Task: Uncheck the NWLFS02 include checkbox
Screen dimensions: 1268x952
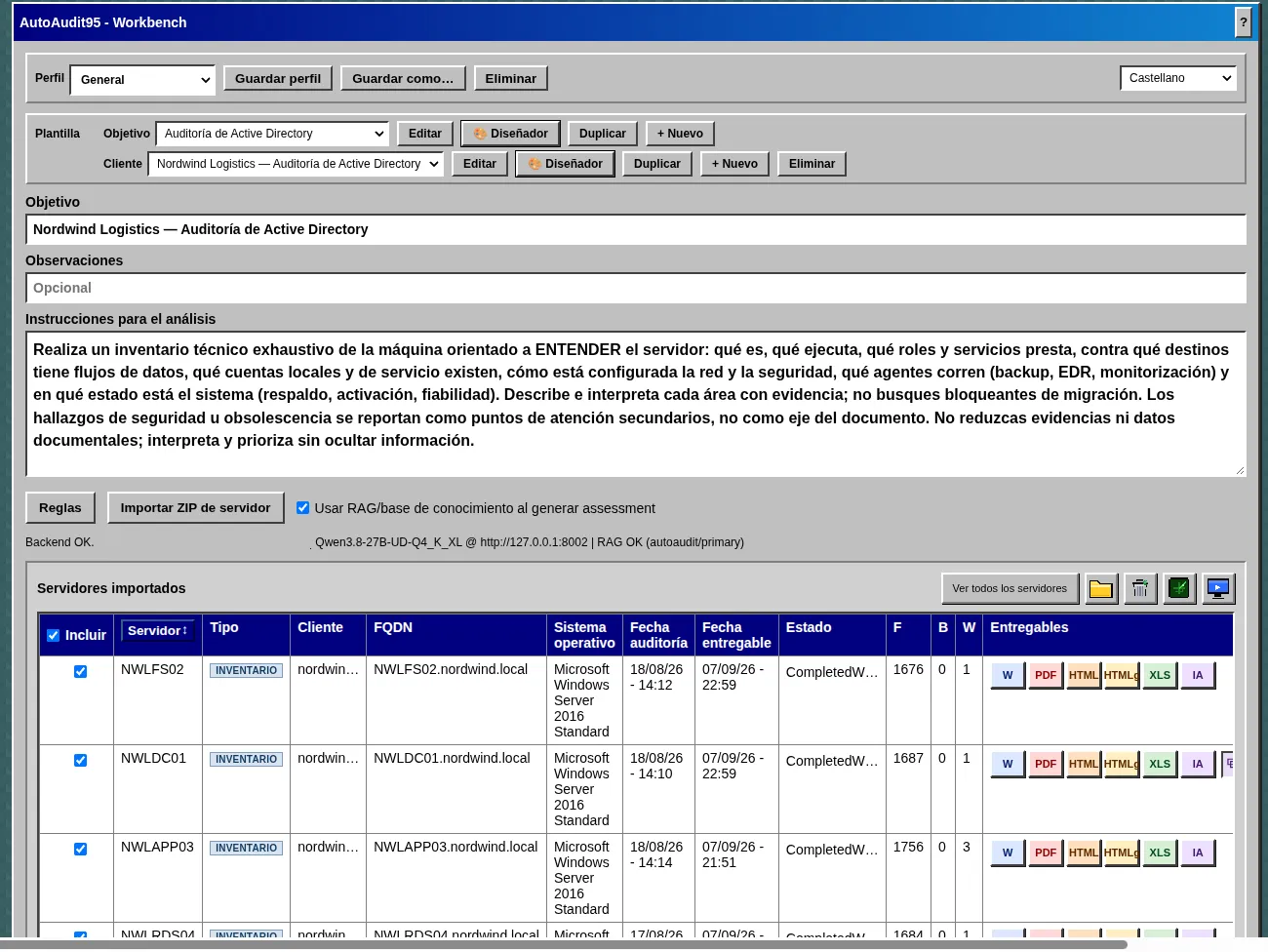Action: point(80,671)
